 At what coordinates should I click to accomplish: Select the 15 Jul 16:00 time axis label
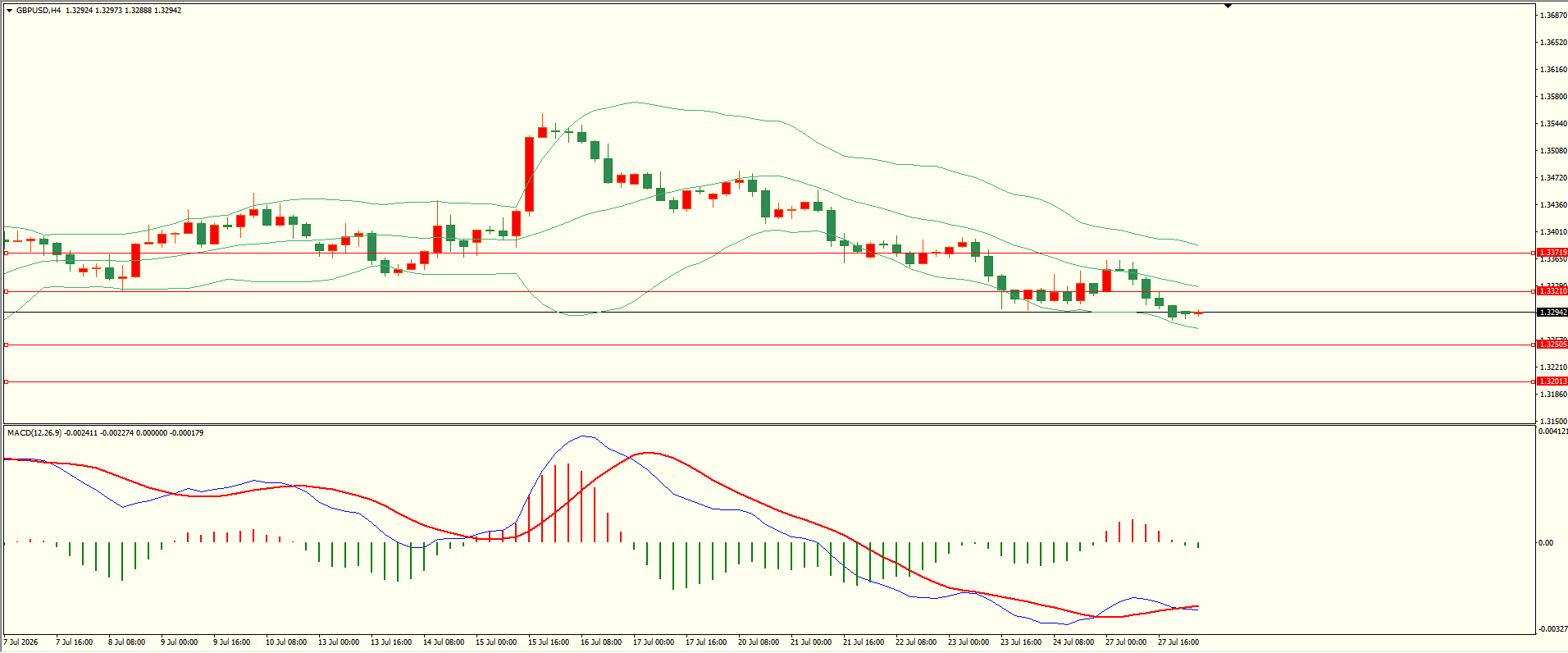(x=549, y=642)
